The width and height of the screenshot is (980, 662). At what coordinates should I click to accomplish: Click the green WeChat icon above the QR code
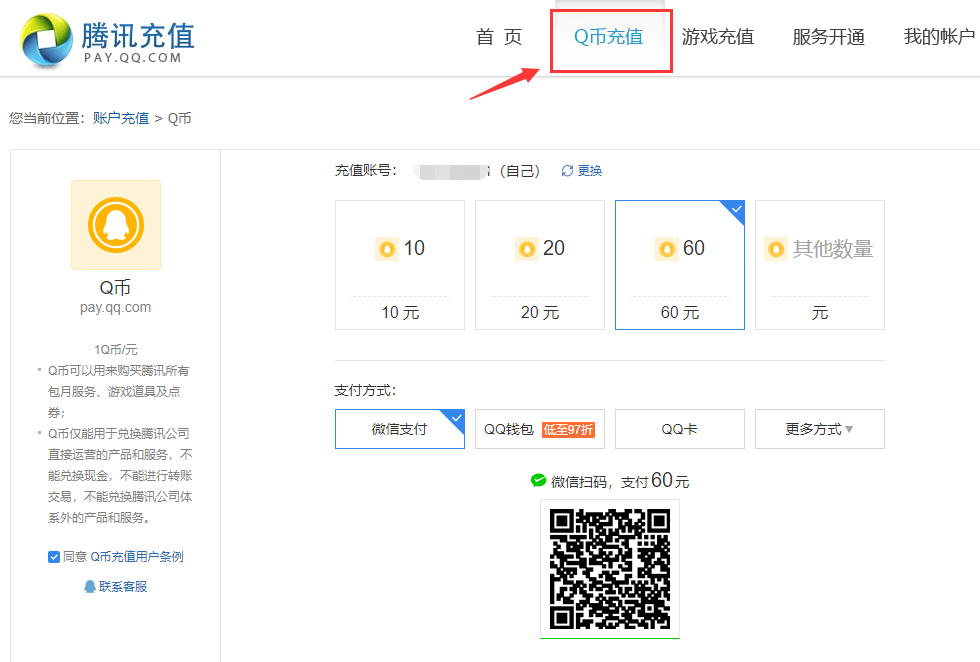[x=538, y=480]
